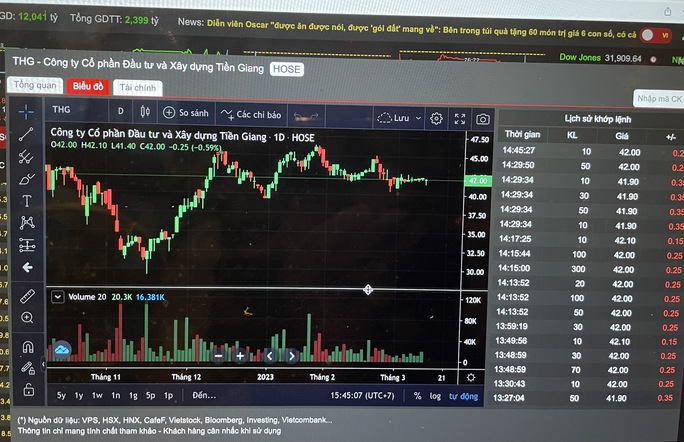Switch to the 'Tổng quan' tab
The width and height of the screenshot is (684, 442).
[x=35, y=86]
